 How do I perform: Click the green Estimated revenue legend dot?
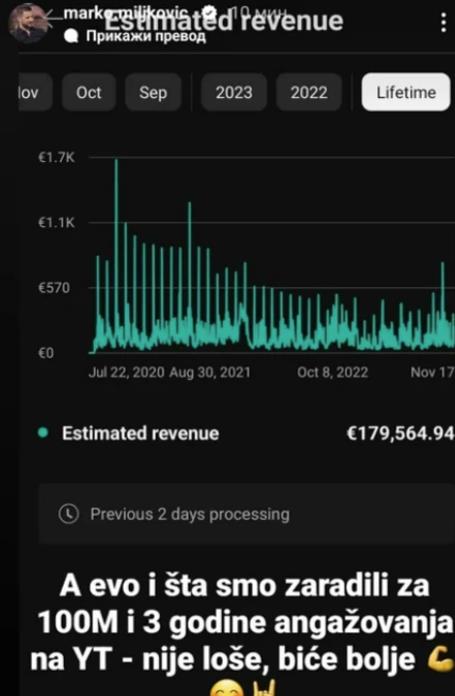point(43,433)
